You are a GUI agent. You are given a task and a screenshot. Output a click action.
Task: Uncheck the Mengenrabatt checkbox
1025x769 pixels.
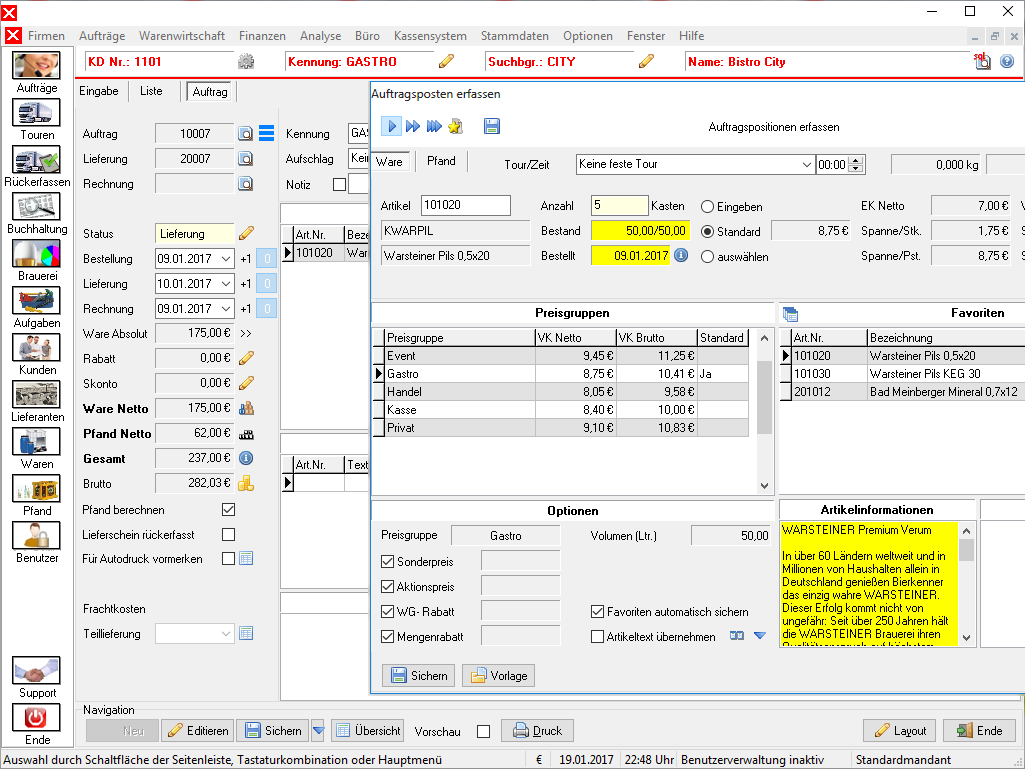tap(387, 636)
